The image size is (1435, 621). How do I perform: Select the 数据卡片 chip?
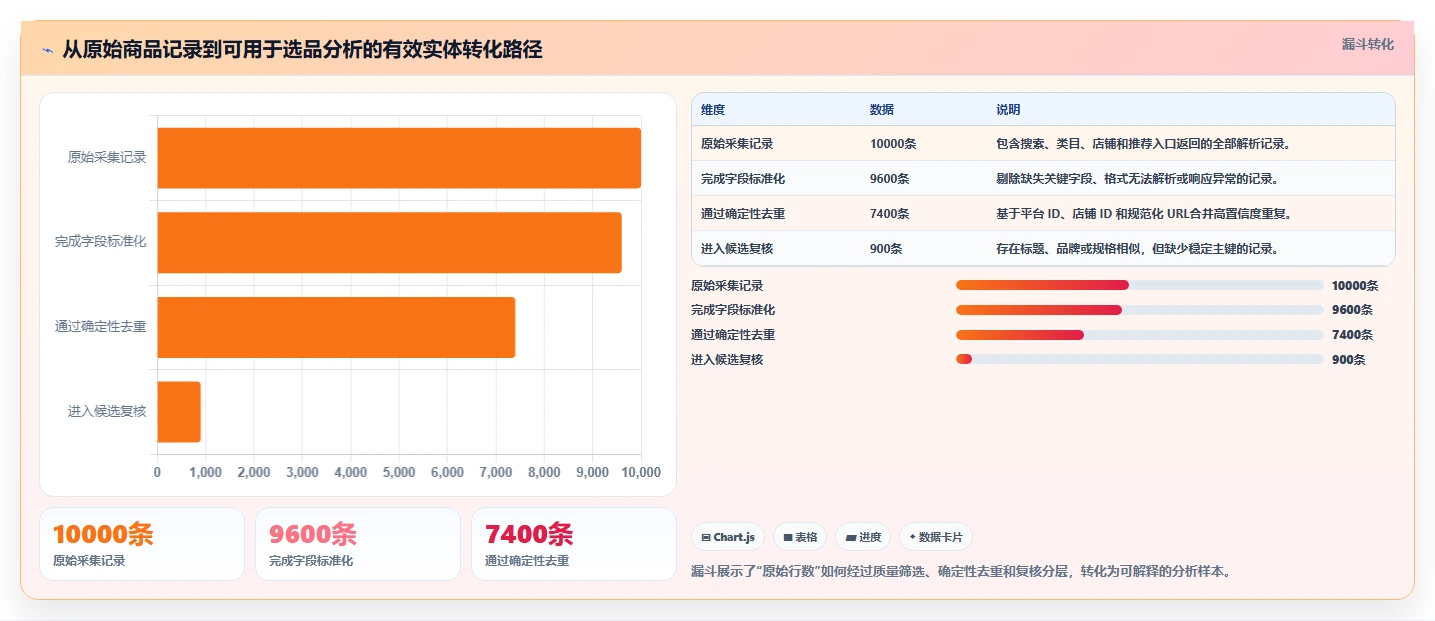click(x=936, y=537)
